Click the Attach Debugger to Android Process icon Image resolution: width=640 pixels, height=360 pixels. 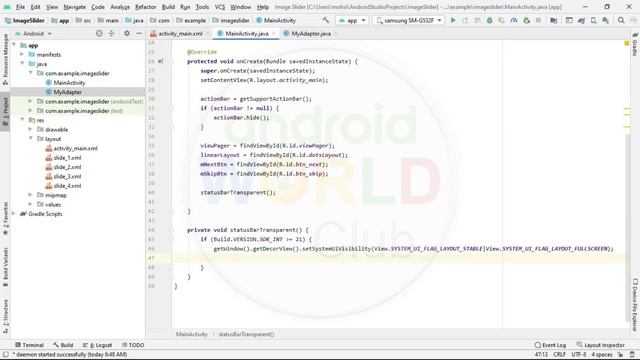pyautogui.click(x=527, y=20)
